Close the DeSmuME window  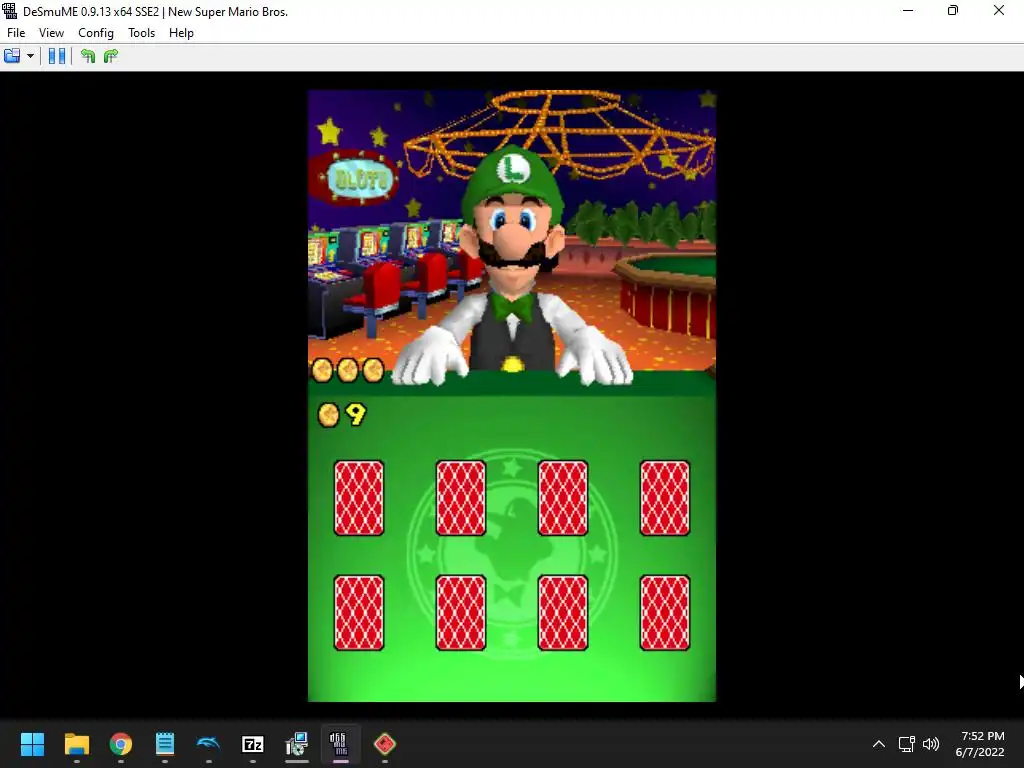[x=999, y=11]
